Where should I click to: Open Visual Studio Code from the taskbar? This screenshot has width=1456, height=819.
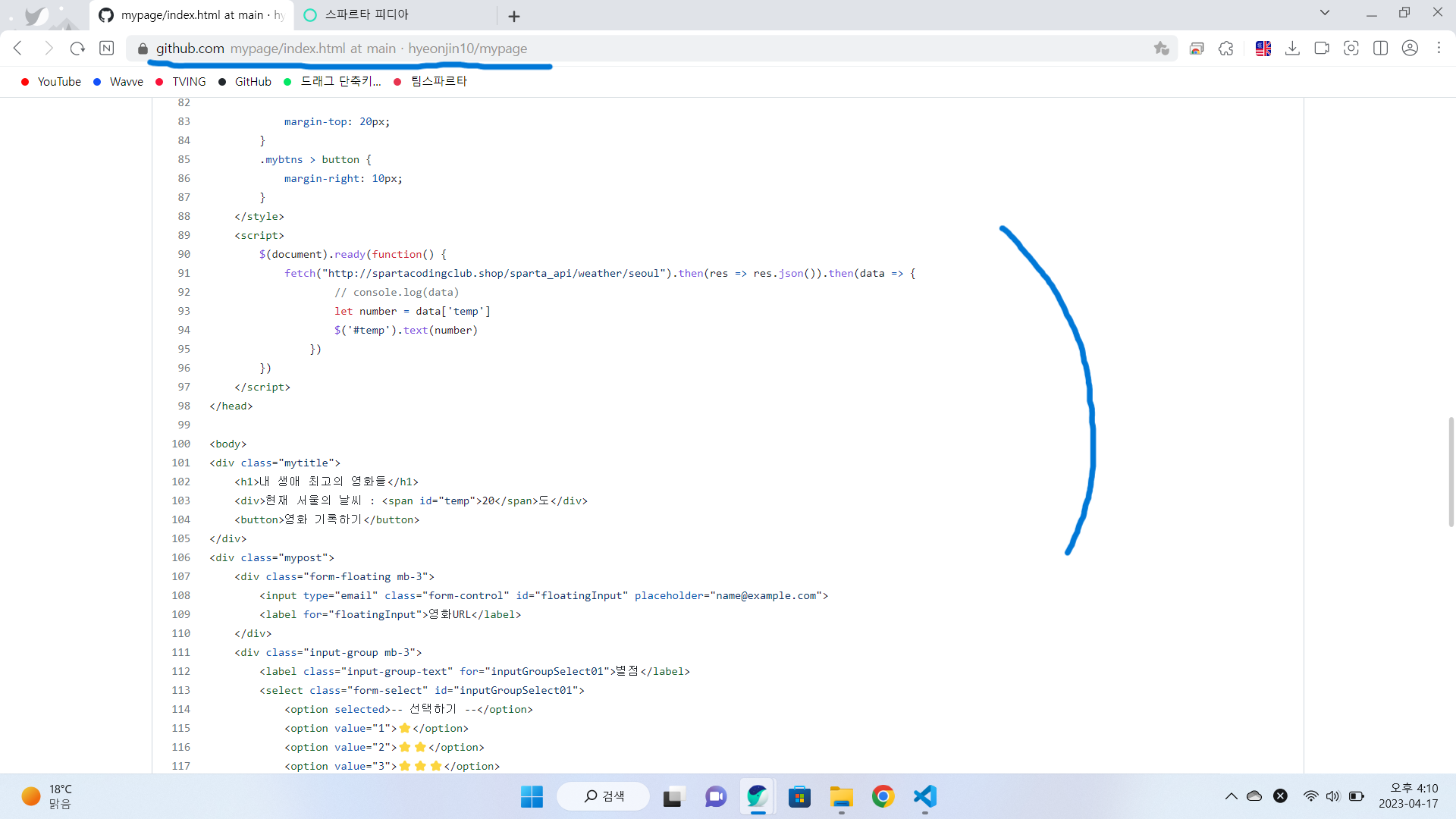coord(925,796)
